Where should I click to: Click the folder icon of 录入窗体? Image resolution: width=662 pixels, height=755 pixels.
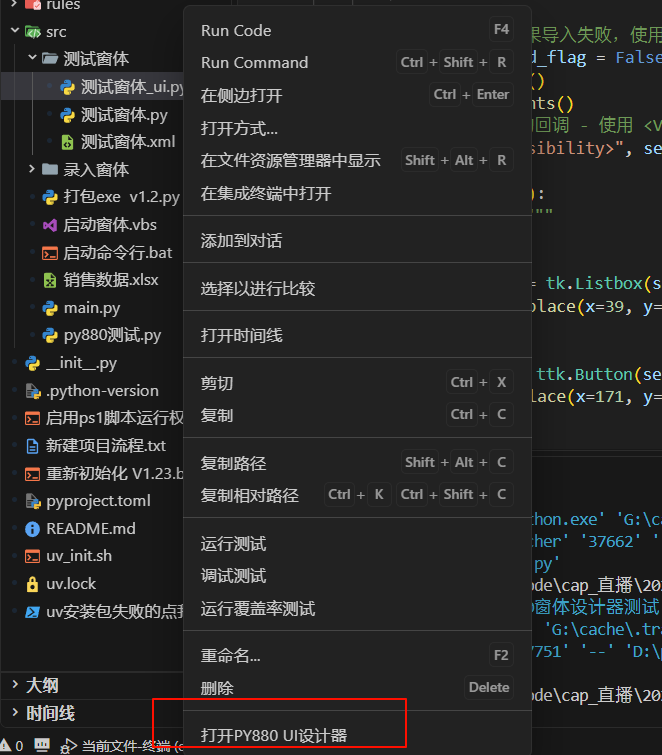[x=50, y=169]
